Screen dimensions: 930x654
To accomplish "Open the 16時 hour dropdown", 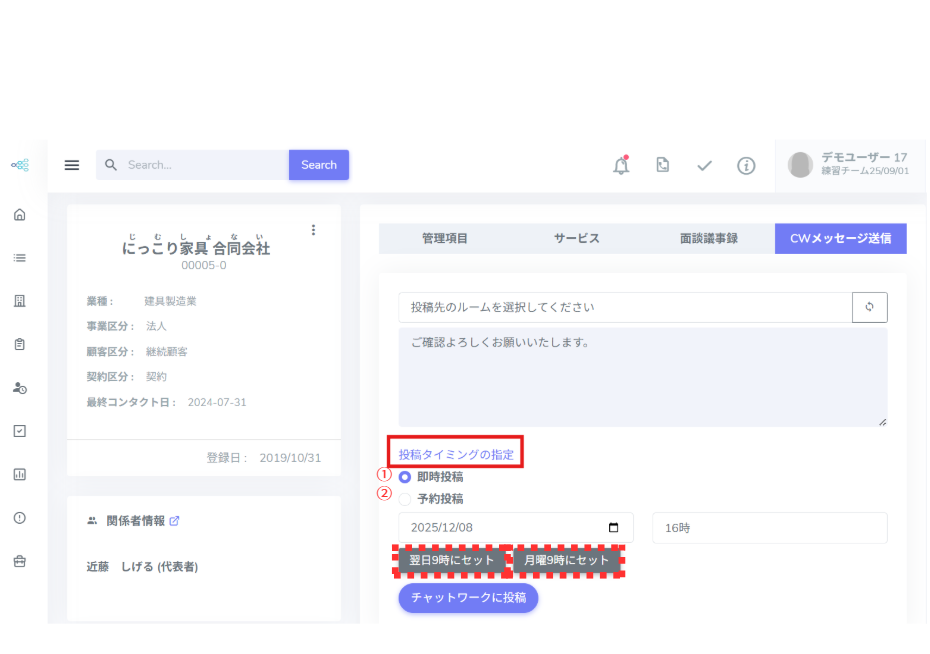I will pos(769,528).
